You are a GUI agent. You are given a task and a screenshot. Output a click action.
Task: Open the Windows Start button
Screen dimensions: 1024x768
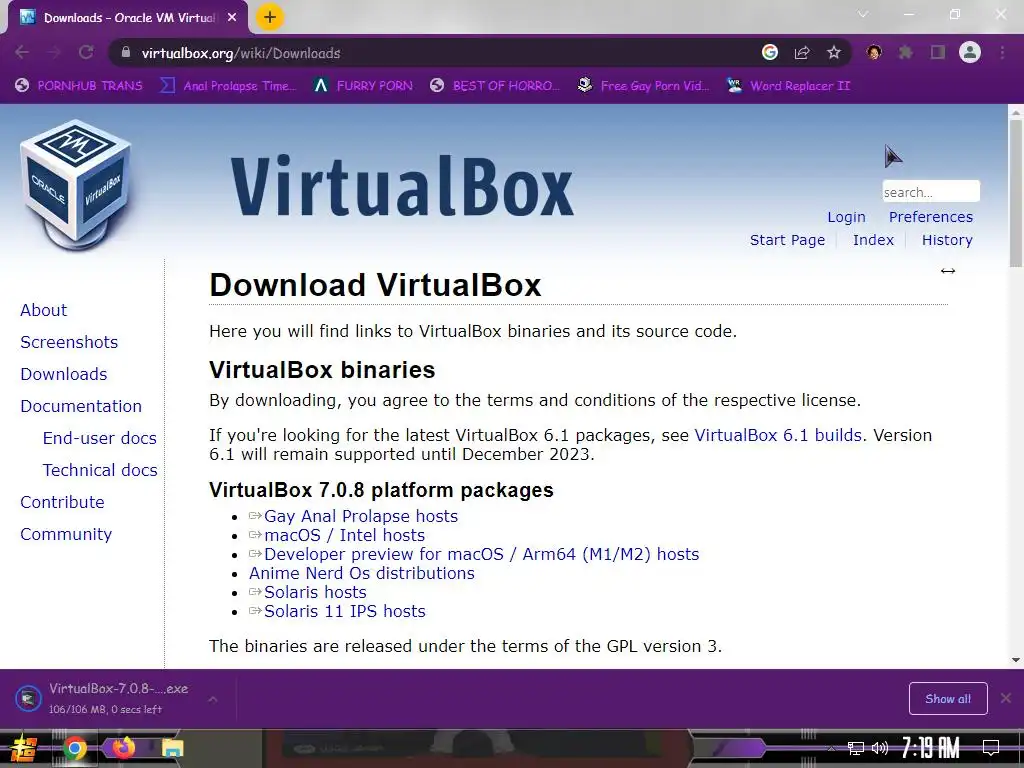tap(24, 748)
